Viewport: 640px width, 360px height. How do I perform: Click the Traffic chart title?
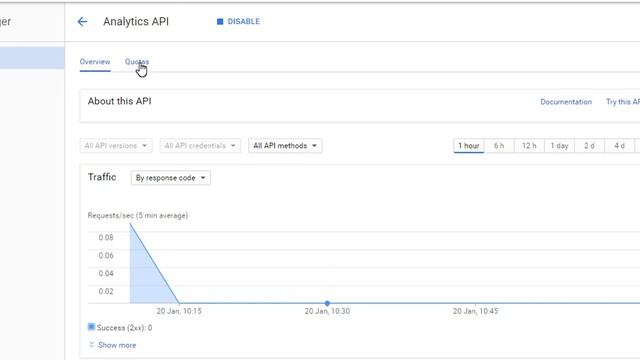102,177
